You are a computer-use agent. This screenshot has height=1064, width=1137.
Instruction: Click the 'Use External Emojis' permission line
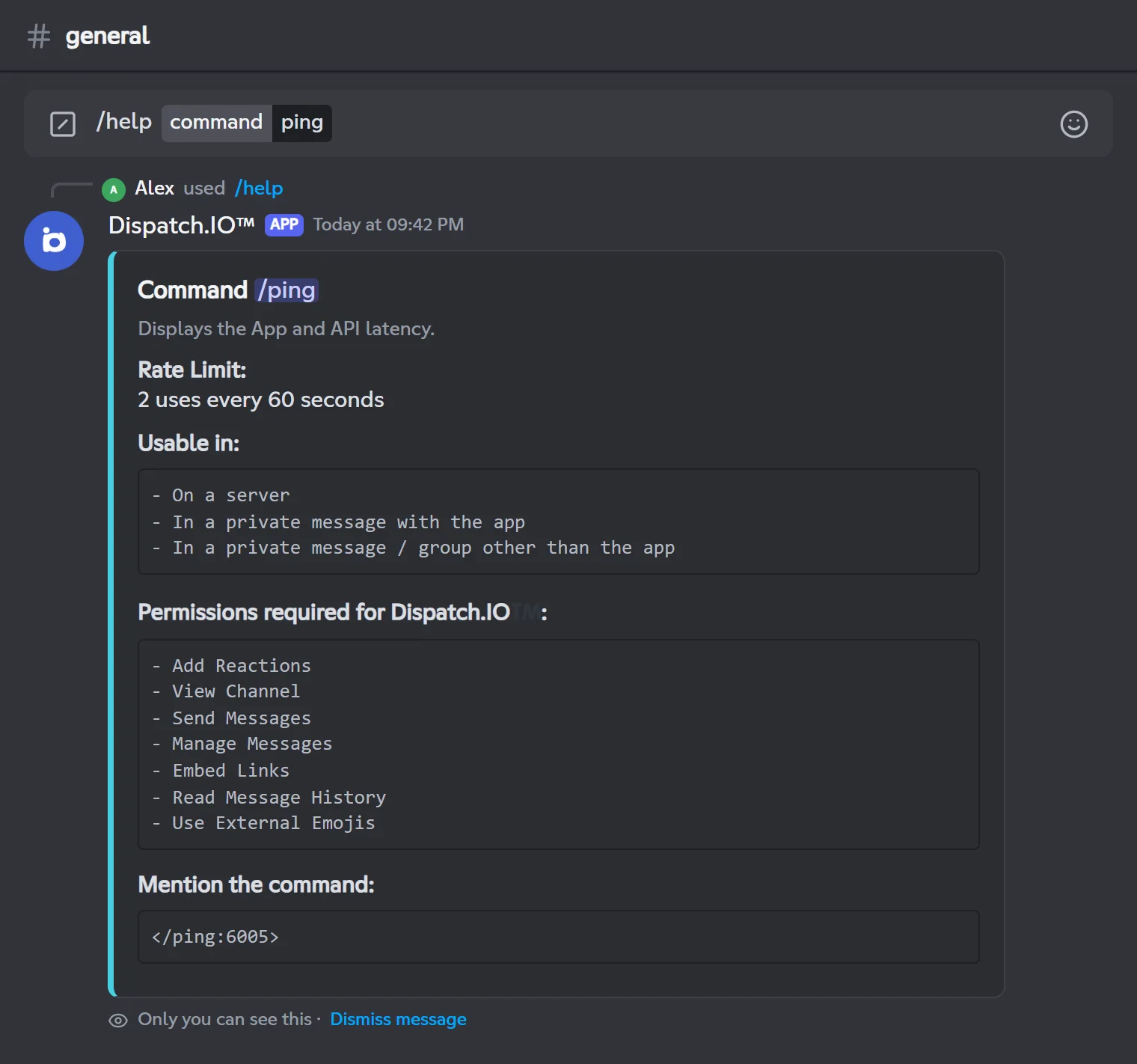click(x=263, y=823)
